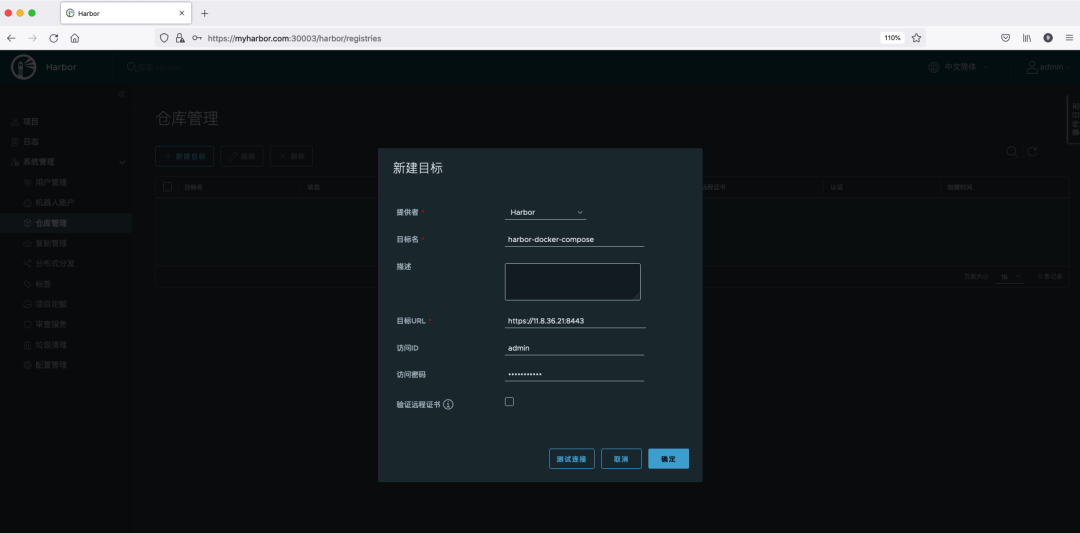This screenshot has height=533, width=1080.
Task: Click the 新建目标 button behind the dialog
Action: pos(185,156)
